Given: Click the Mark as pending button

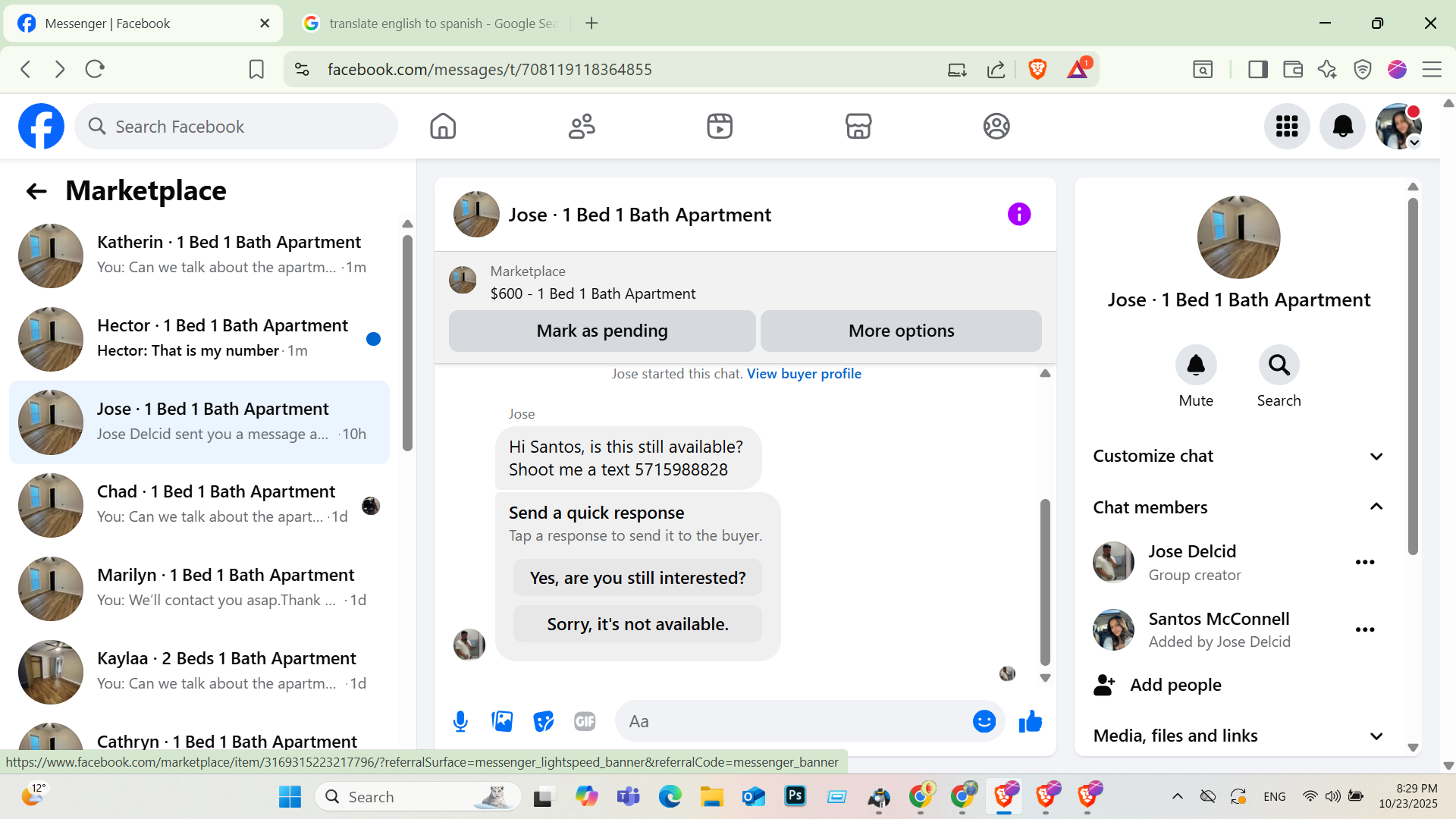Looking at the screenshot, I should coord(601,331).
